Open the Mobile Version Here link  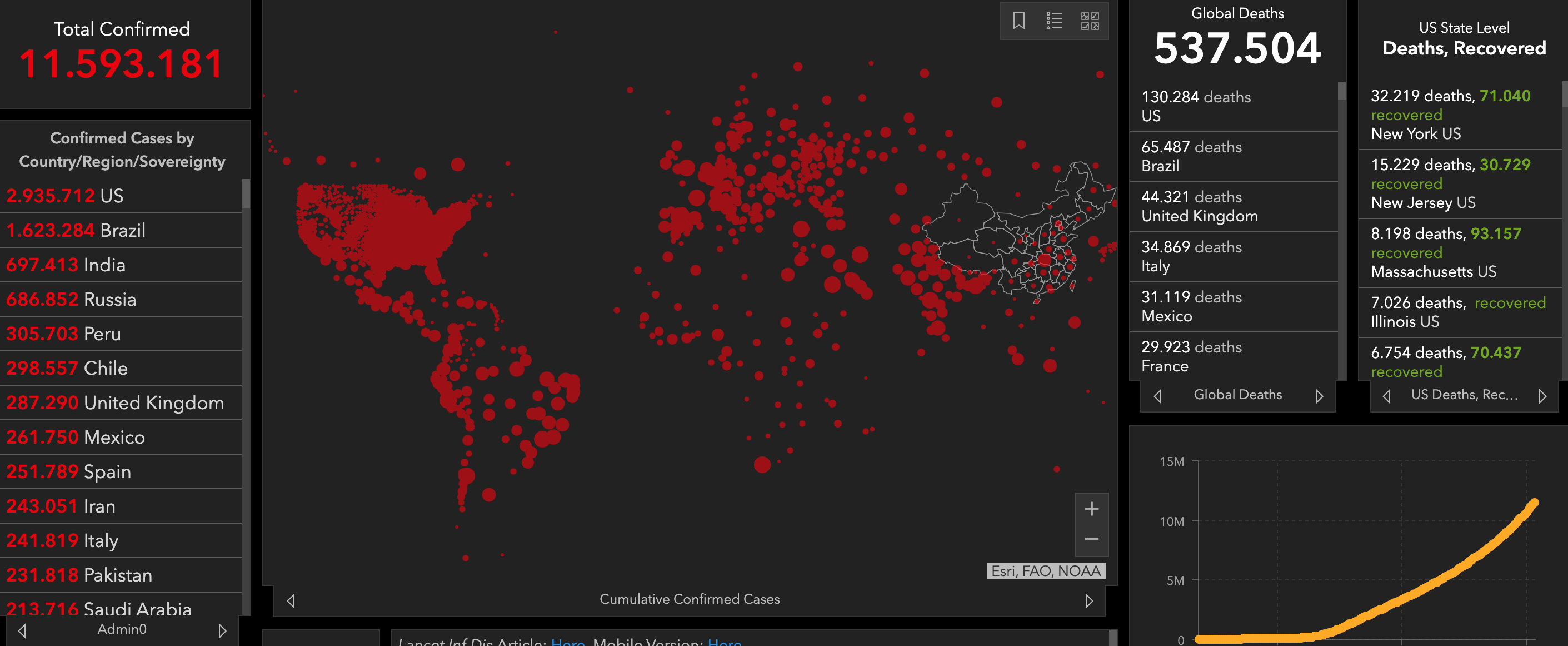click(x=724, y=642)
